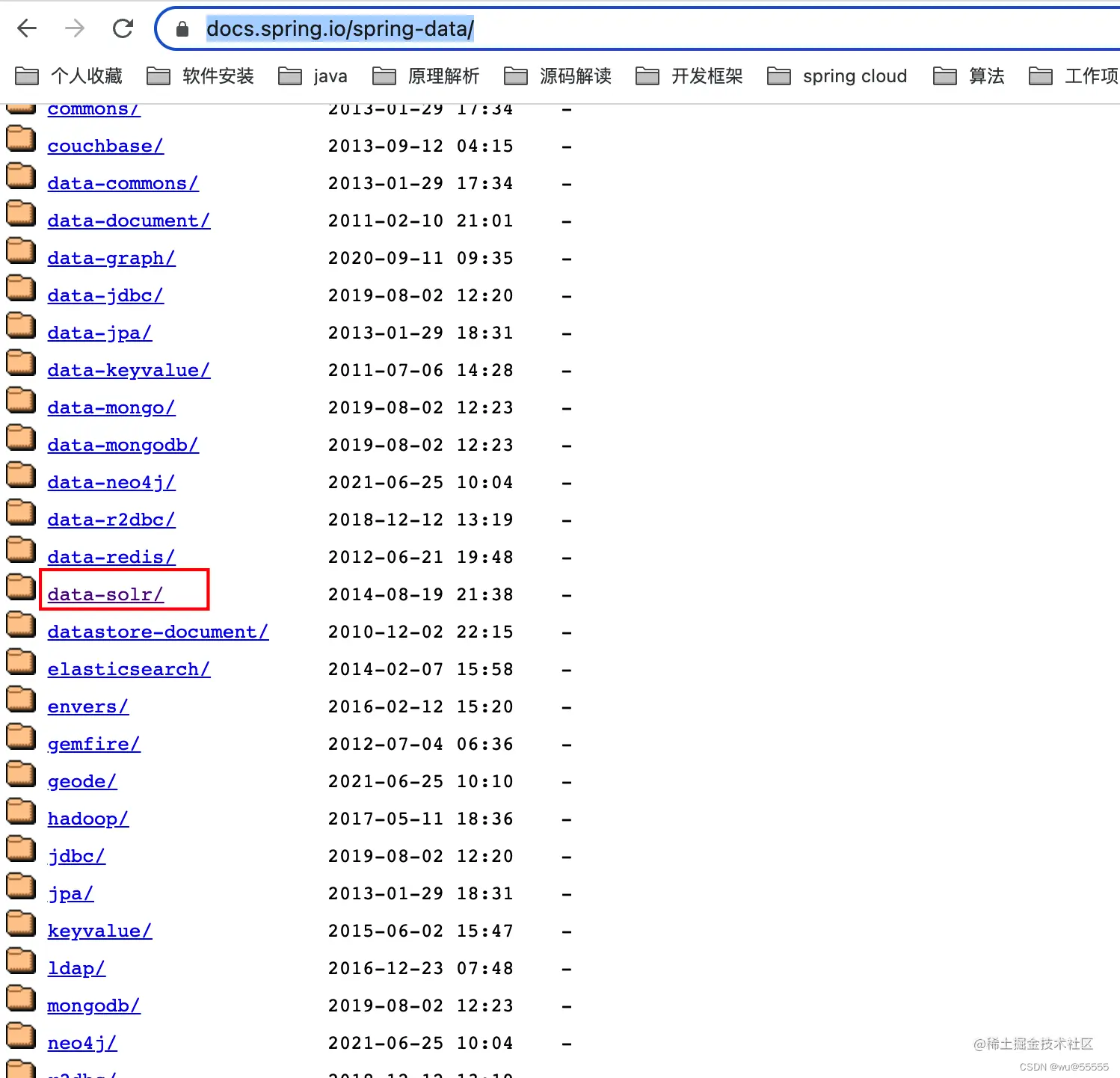Open the 工作项 bookmark folder

1074,76
